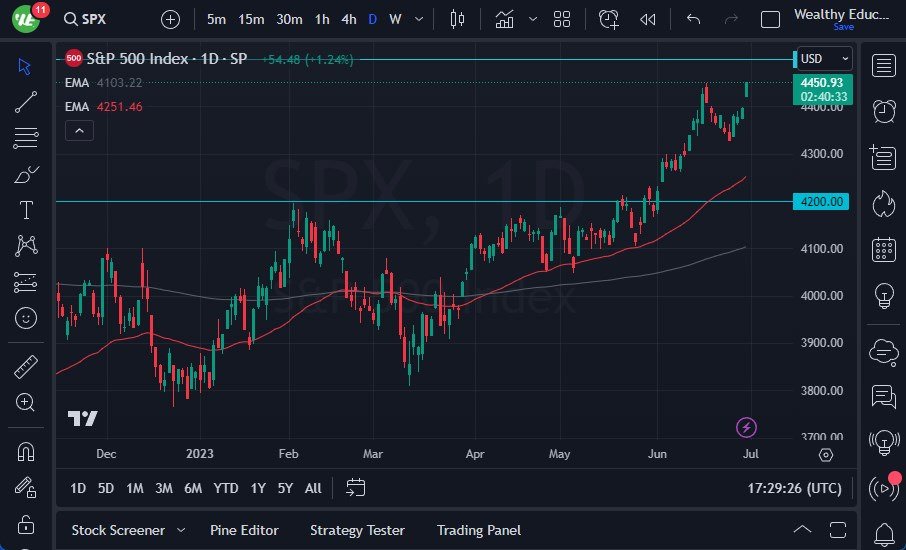The width and height of the screenshot is (906, 550).
Task: Pick the ruler measure tool
Action: [26, 367]
